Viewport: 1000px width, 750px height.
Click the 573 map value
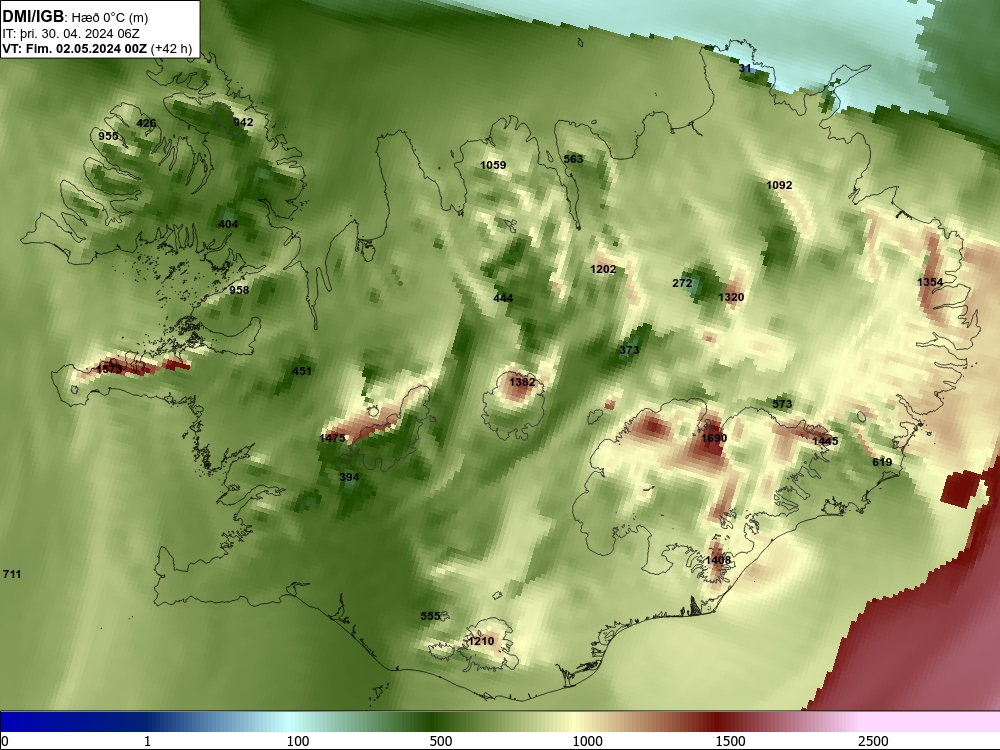pos(782,404)
